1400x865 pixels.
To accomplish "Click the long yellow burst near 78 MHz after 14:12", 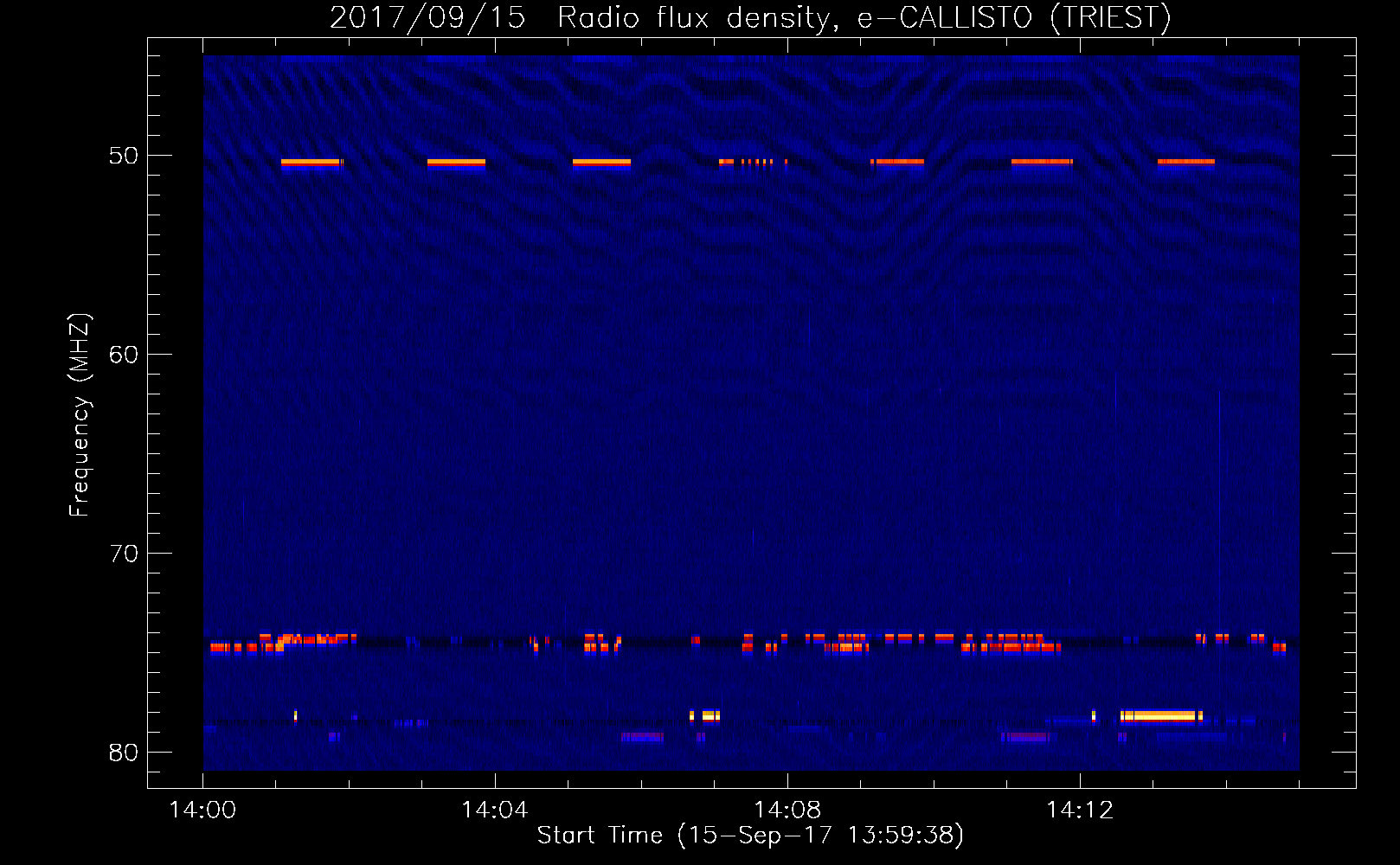I will pyautogui.click(x=1161, y=716).
